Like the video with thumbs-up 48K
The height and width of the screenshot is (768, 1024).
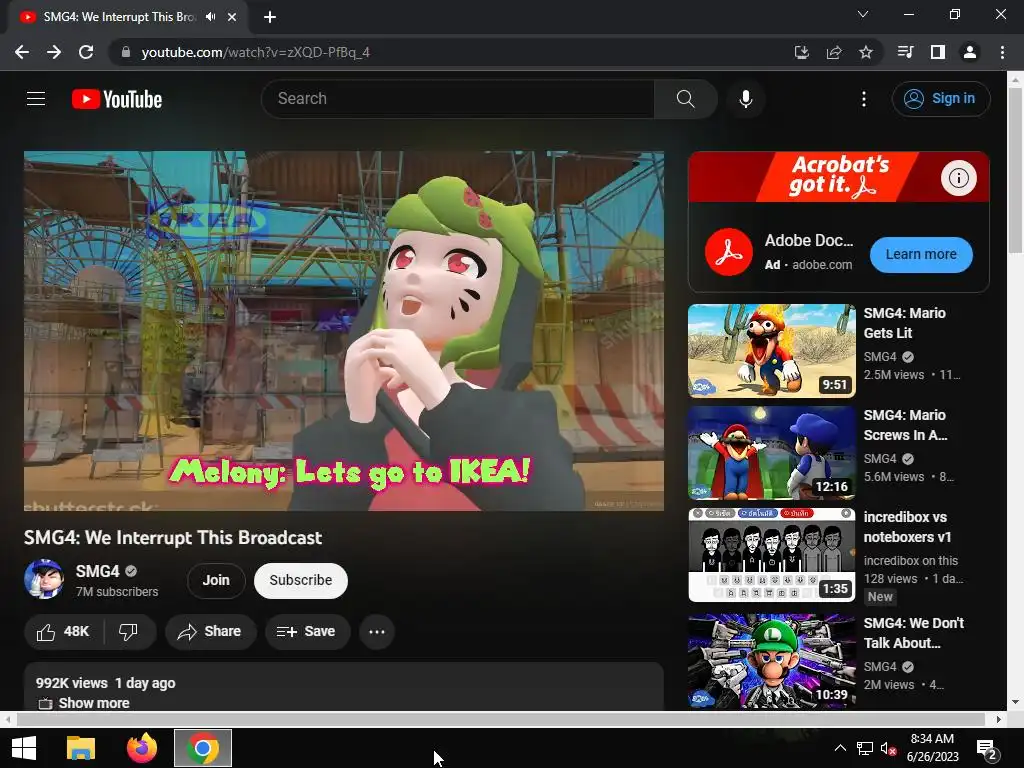pyautogui.click(x=63, y=632)
